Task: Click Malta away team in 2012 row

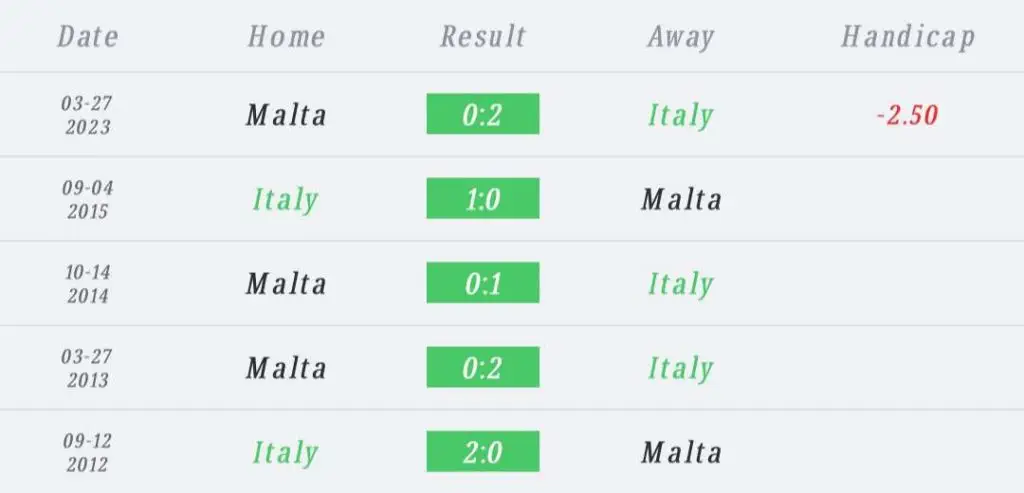Action: coord(681,453)
